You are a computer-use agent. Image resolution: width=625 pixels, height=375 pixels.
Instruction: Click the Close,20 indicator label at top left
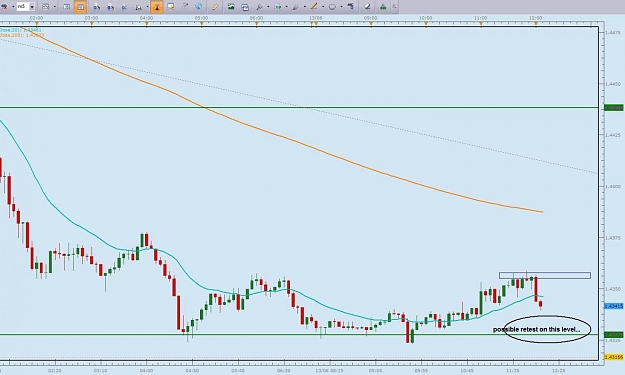(x=21, y=30)
